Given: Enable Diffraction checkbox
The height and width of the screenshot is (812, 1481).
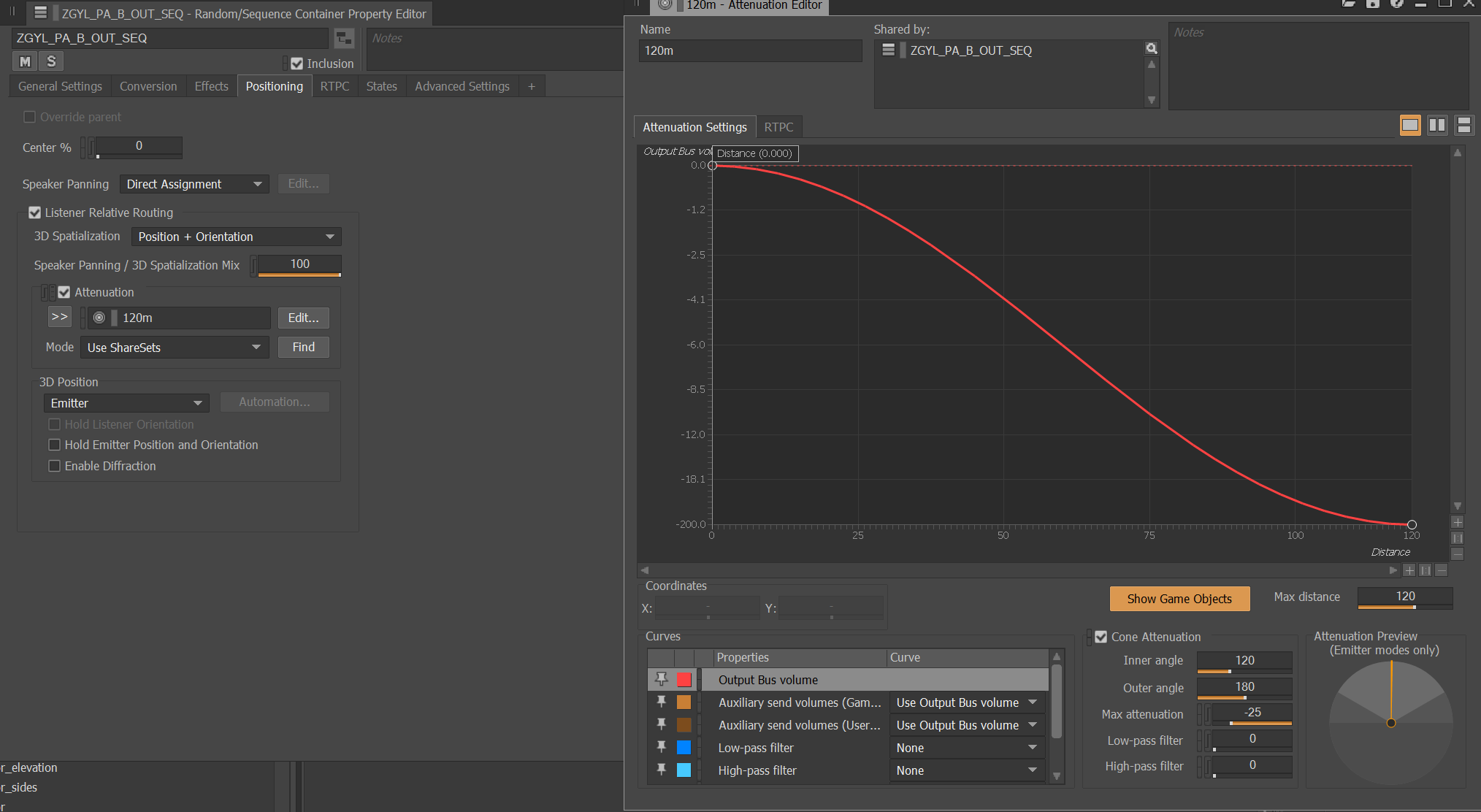Looking at the screenshot, I should coord(54,466).
